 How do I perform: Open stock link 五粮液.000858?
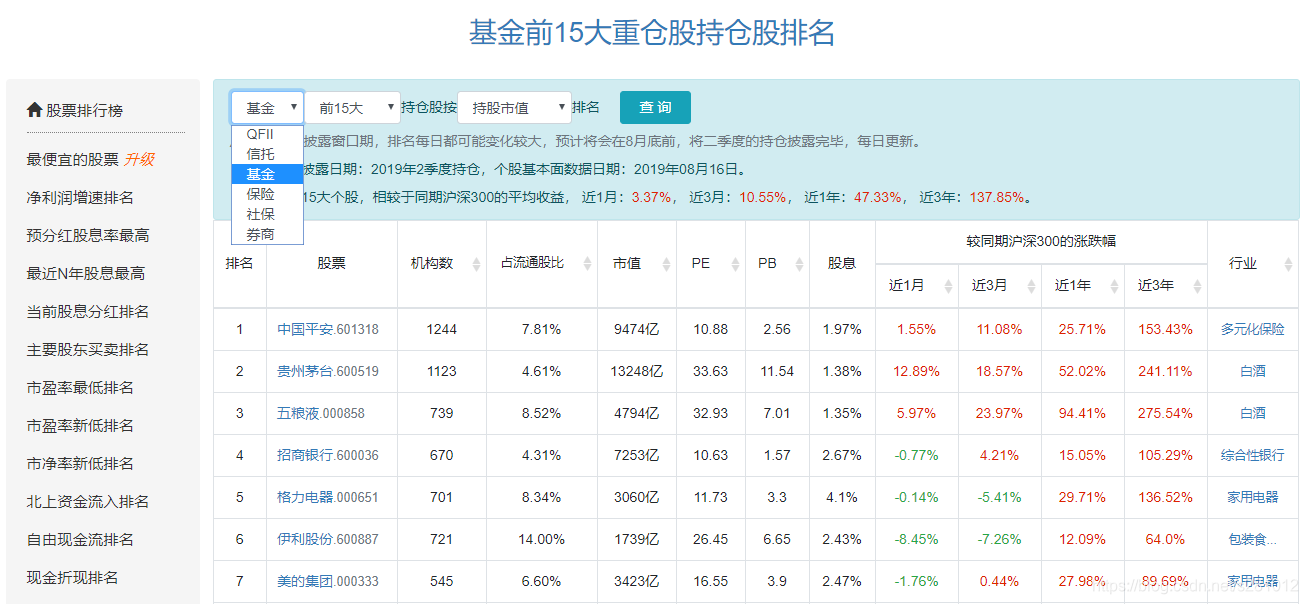tap(321, 413)
